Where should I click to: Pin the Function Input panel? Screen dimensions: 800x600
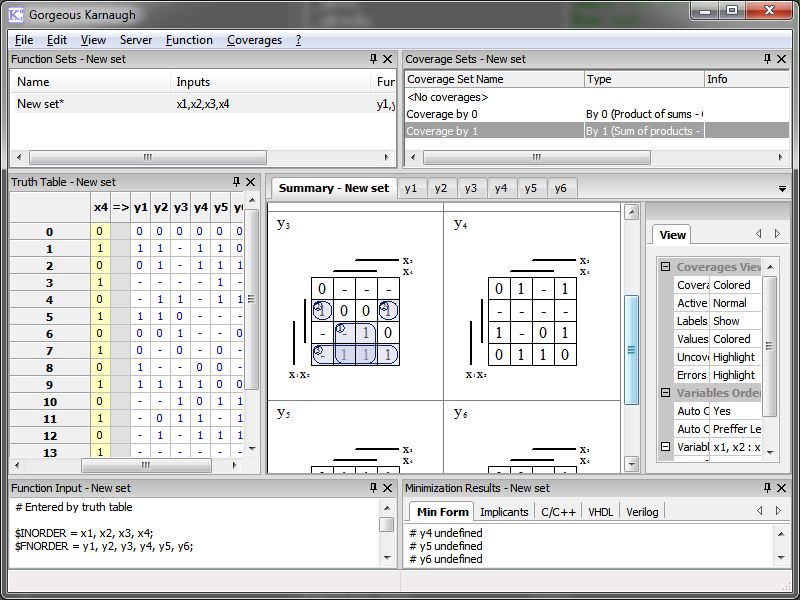[x=373, y=488]
